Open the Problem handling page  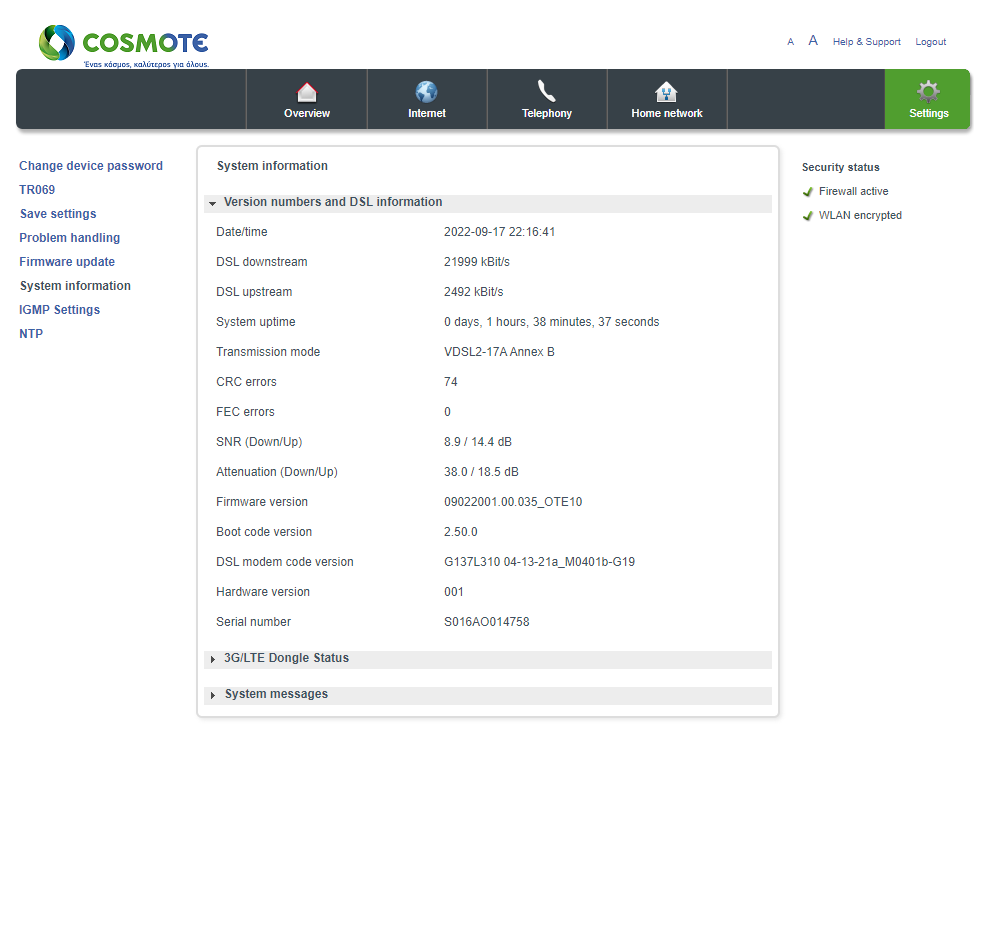(x=69, y=238)
